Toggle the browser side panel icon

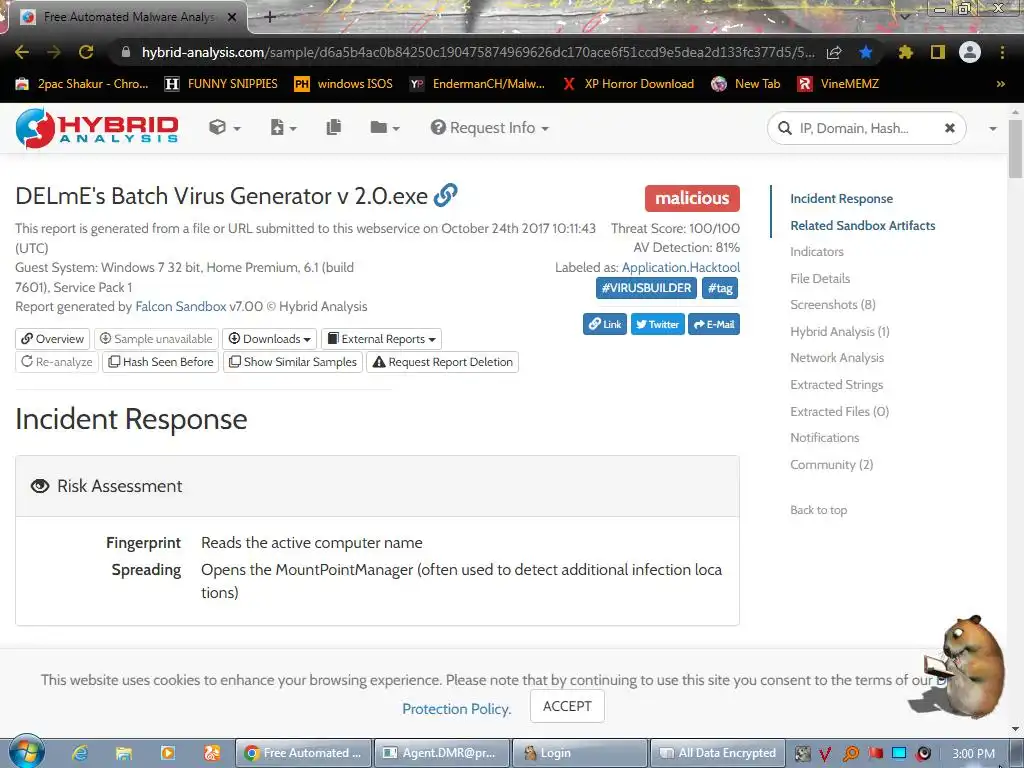tap(938, 52)
